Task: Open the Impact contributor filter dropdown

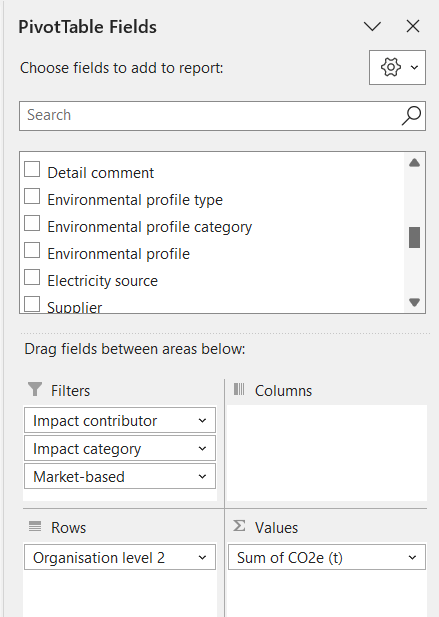Action: [202, 421]
